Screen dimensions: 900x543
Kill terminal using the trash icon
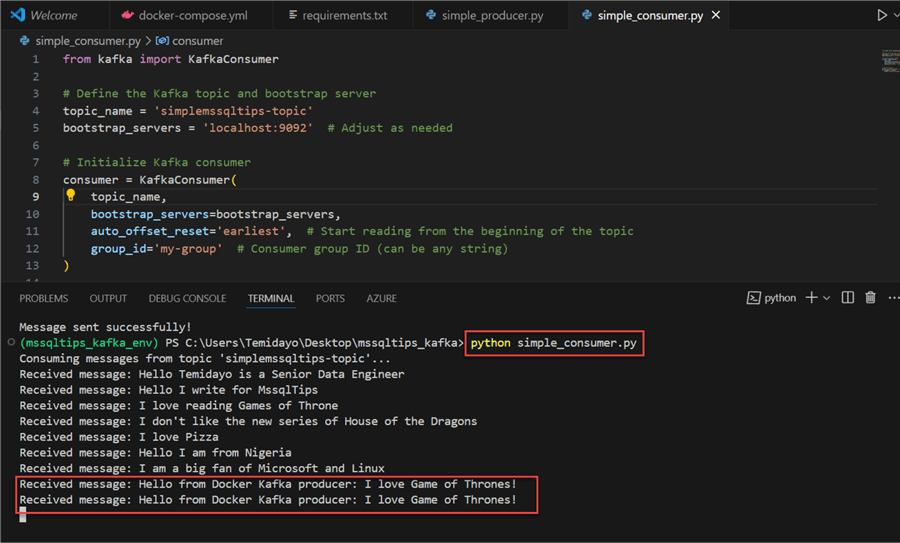point(870,298)
